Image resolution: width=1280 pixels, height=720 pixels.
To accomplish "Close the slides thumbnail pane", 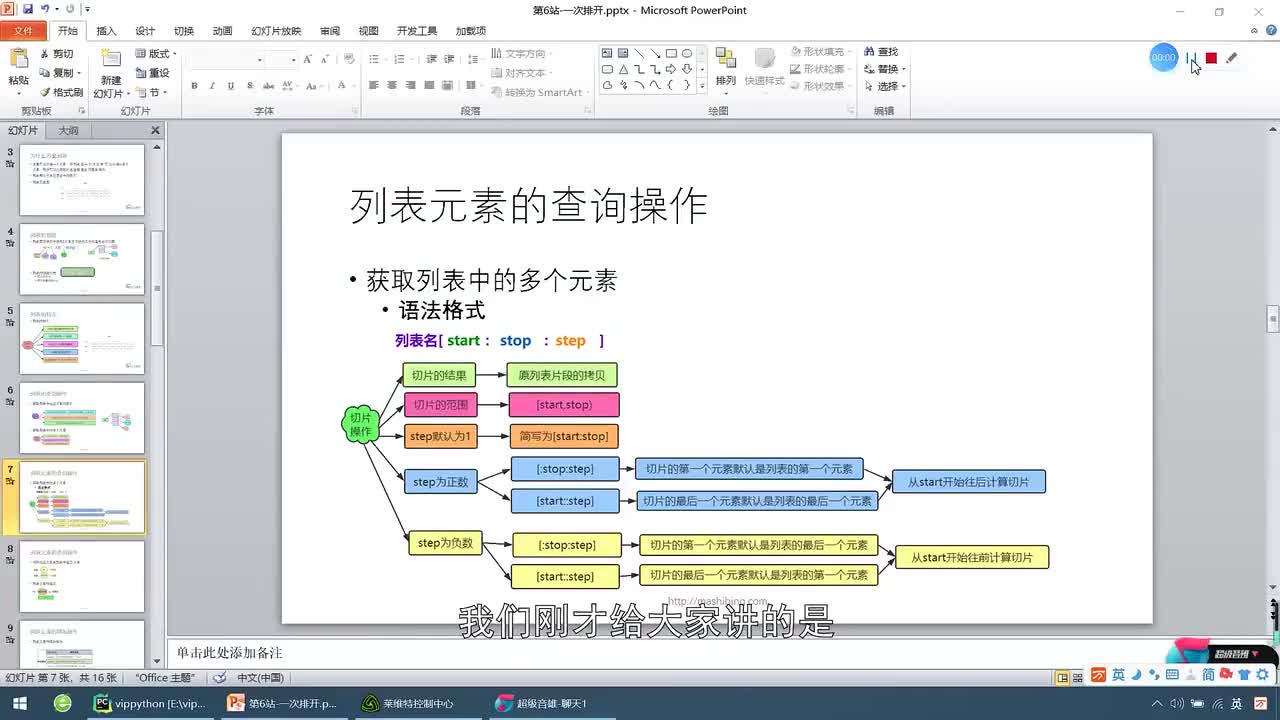I will (x=155, y=131).
